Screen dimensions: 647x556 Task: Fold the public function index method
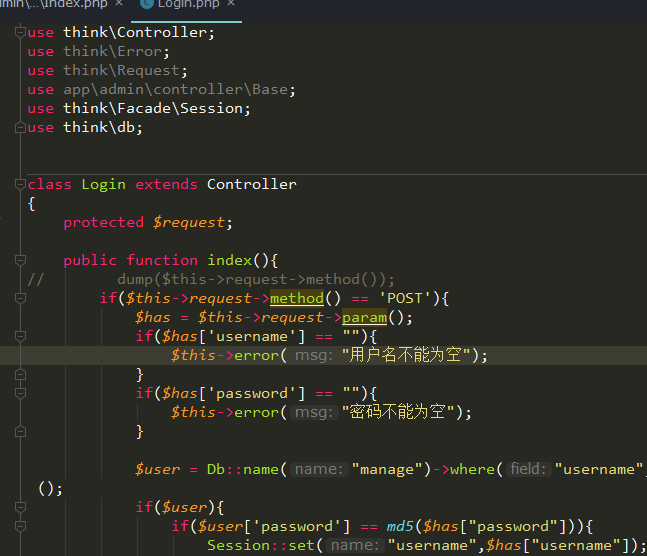(x=21, y=261)
